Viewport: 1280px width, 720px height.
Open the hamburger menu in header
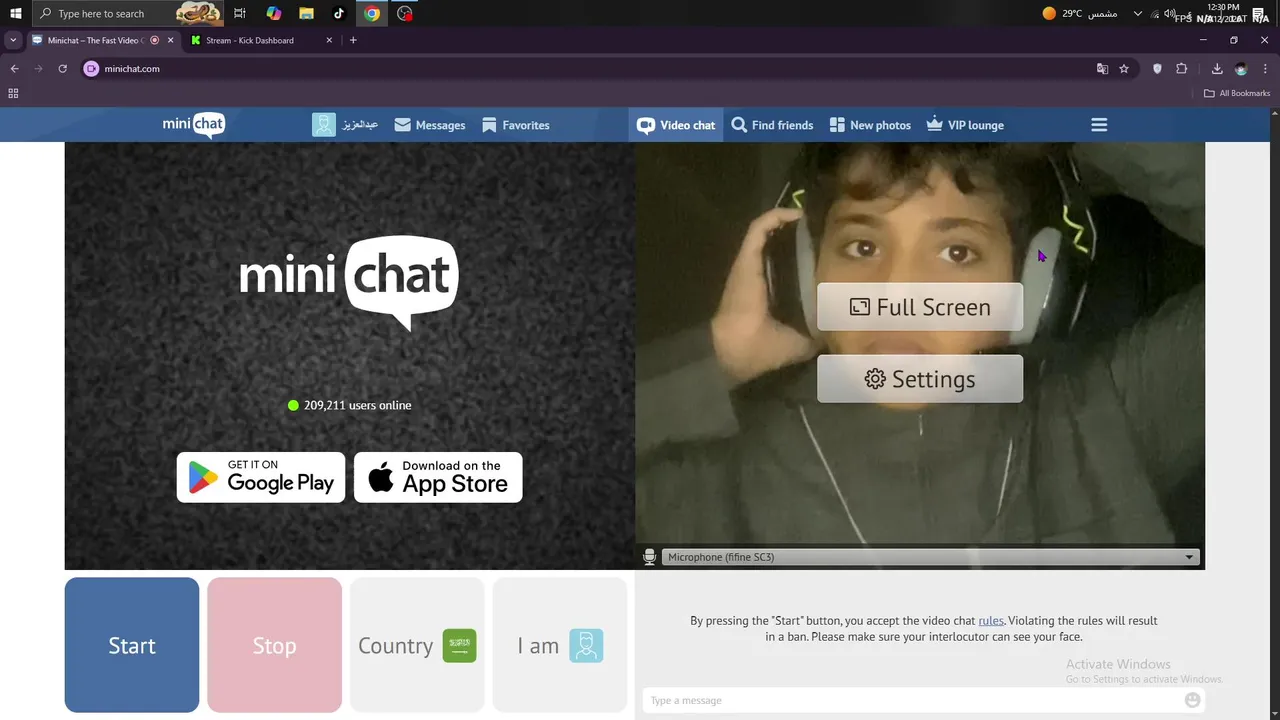pyautogui.click(x=1099, y=125)
